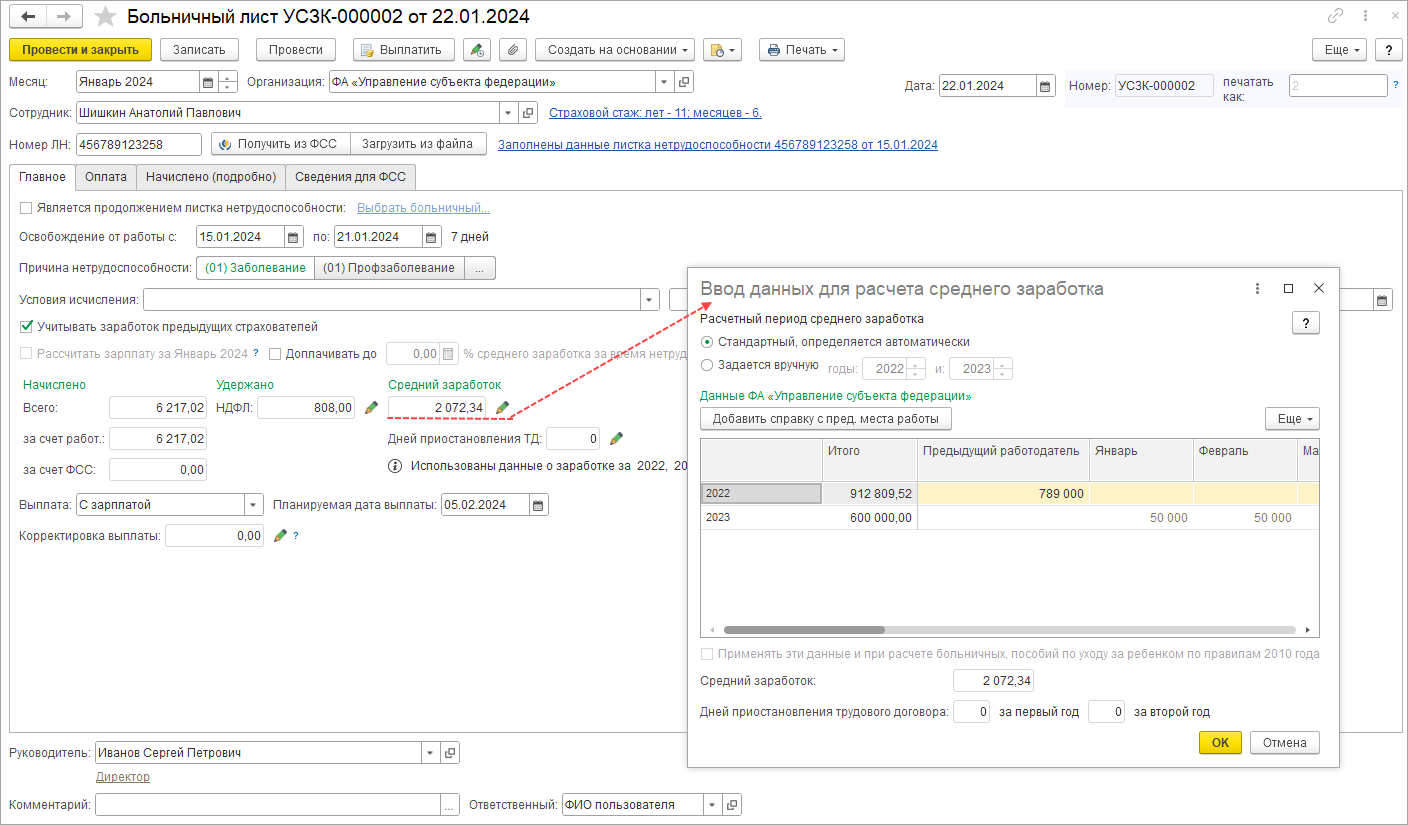Click the info icon near Использованы данные
The height and width of the screenshot is (825, 1408).
pyautogui.click(x=395, y=466)
